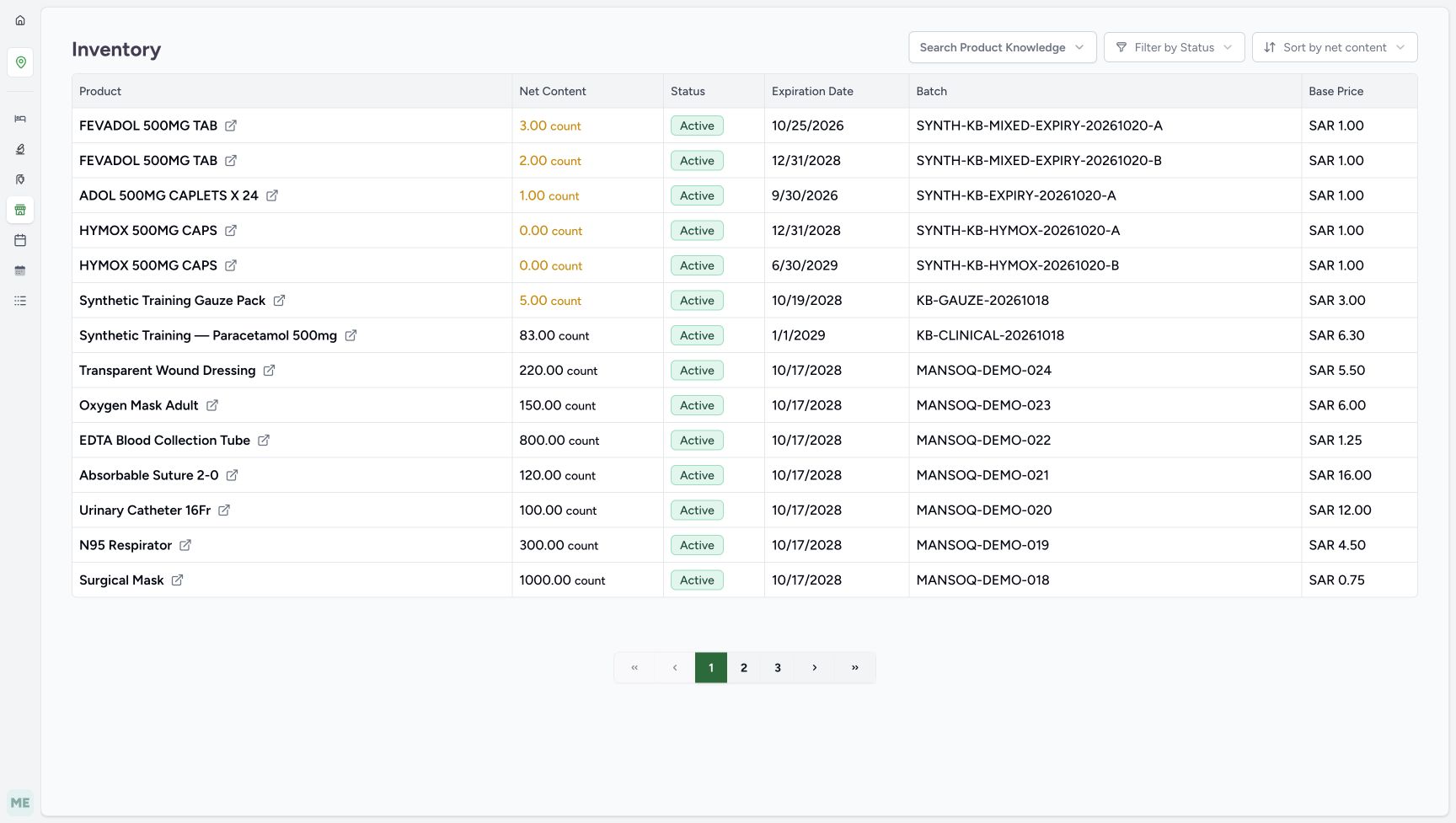
Task: Expand the Search Product Knowledge dropdown
Action: click(1002, 47)
